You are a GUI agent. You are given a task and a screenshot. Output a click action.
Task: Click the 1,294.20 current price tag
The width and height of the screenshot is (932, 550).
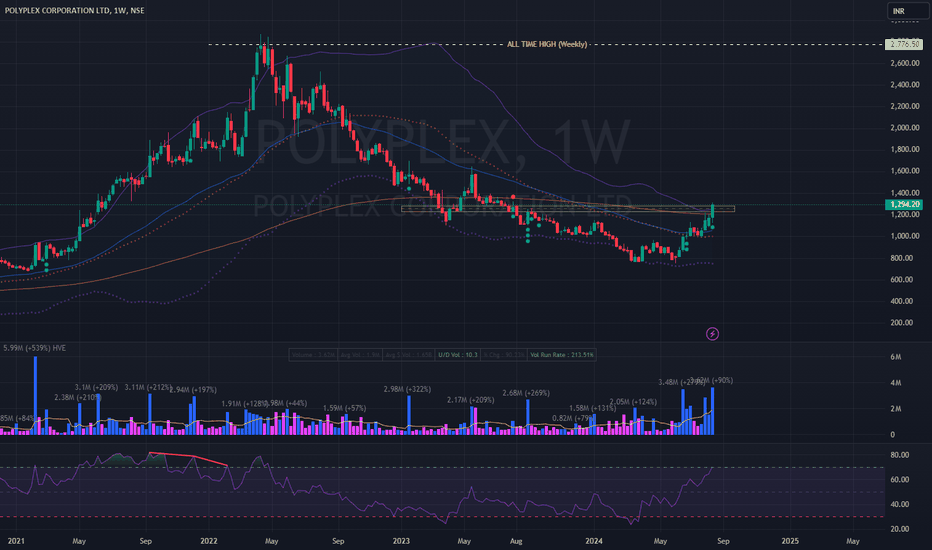point(903,205)
